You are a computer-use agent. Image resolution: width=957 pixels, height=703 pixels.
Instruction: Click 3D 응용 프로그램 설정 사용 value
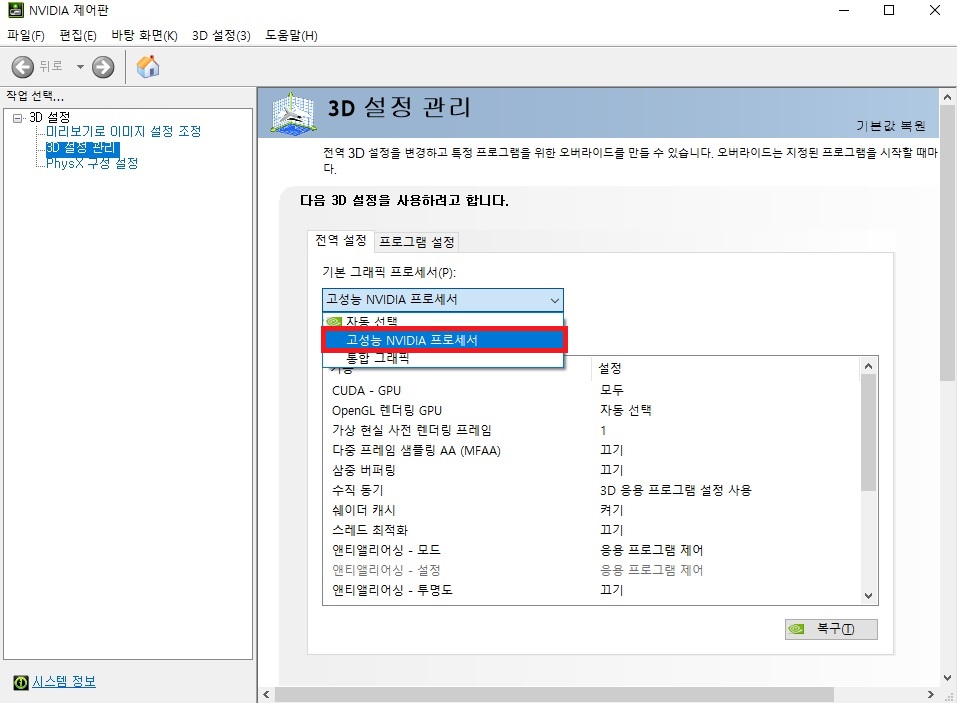[676, 490]
